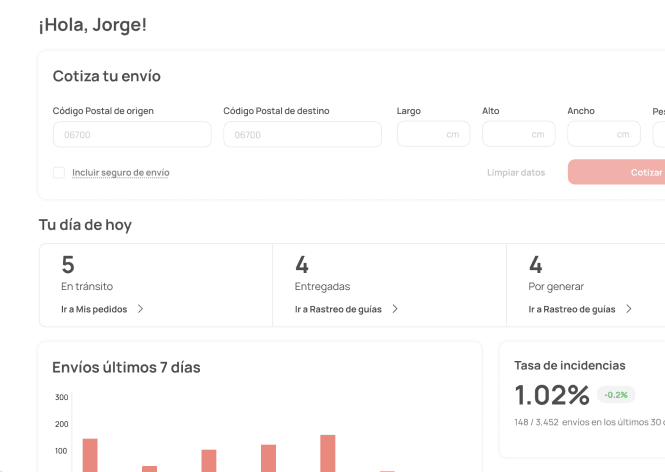
Task: Focus the Alto dimension field
Action: 519,134
